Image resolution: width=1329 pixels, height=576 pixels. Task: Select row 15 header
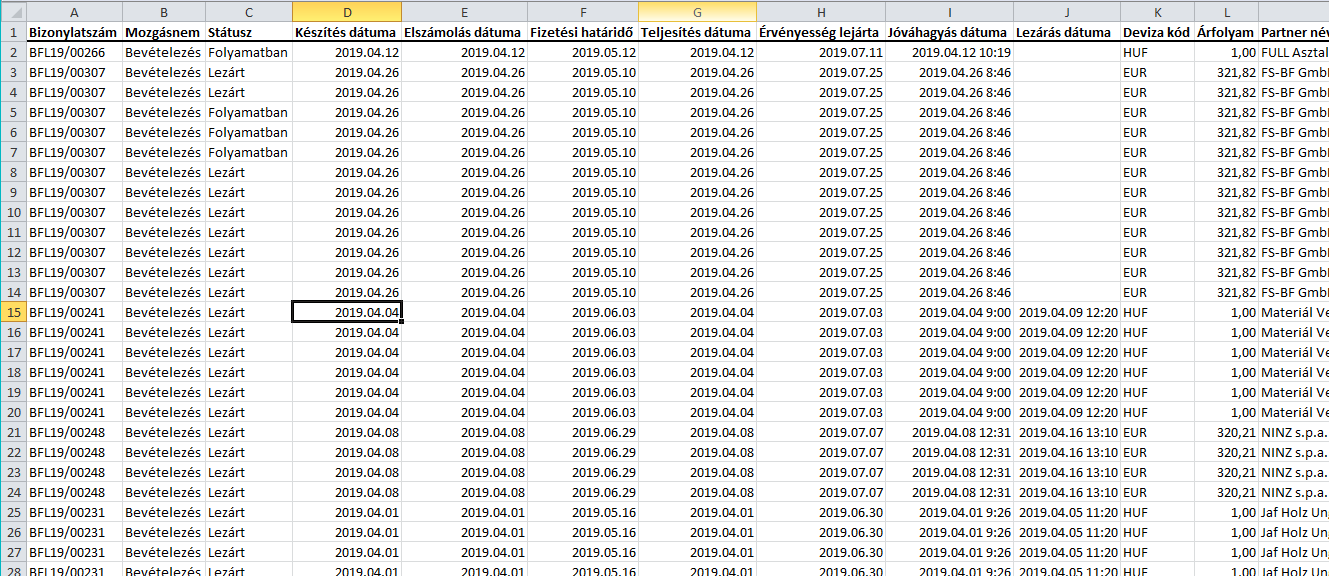point(13,312)
